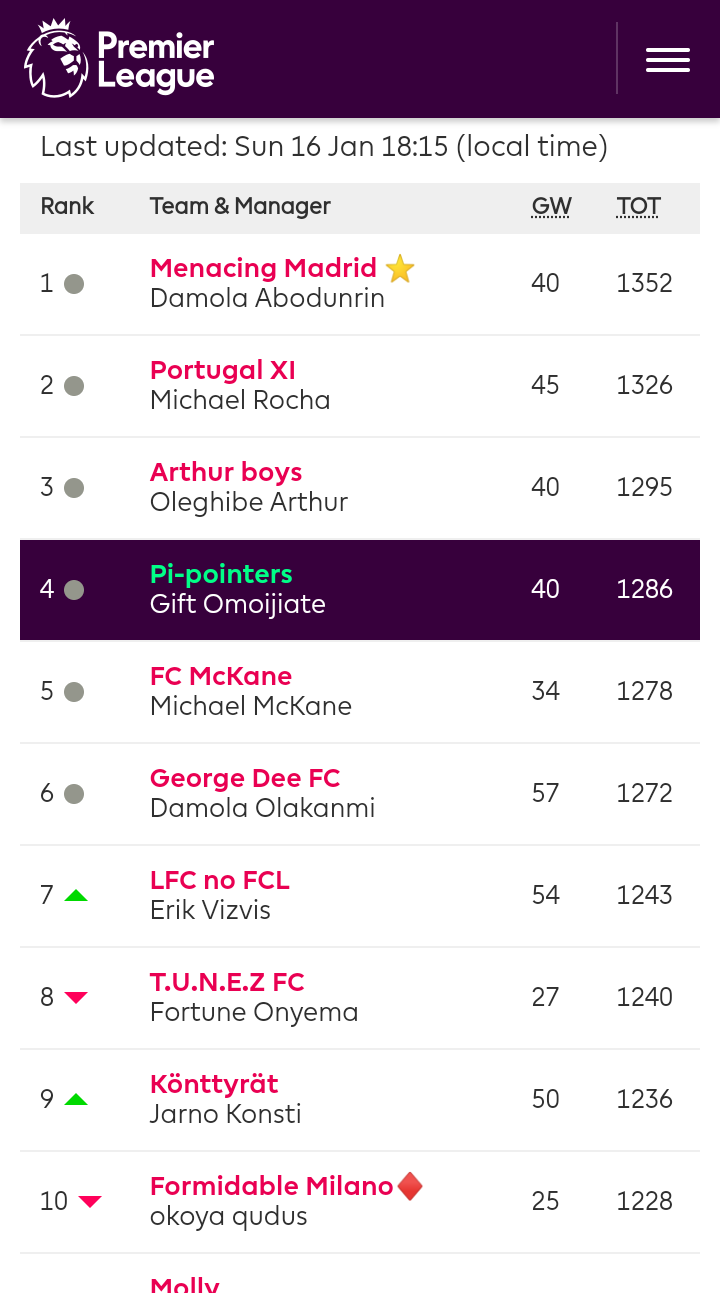Open the Portugal XI team link
720x1293 pixels.
coord(223,370)
